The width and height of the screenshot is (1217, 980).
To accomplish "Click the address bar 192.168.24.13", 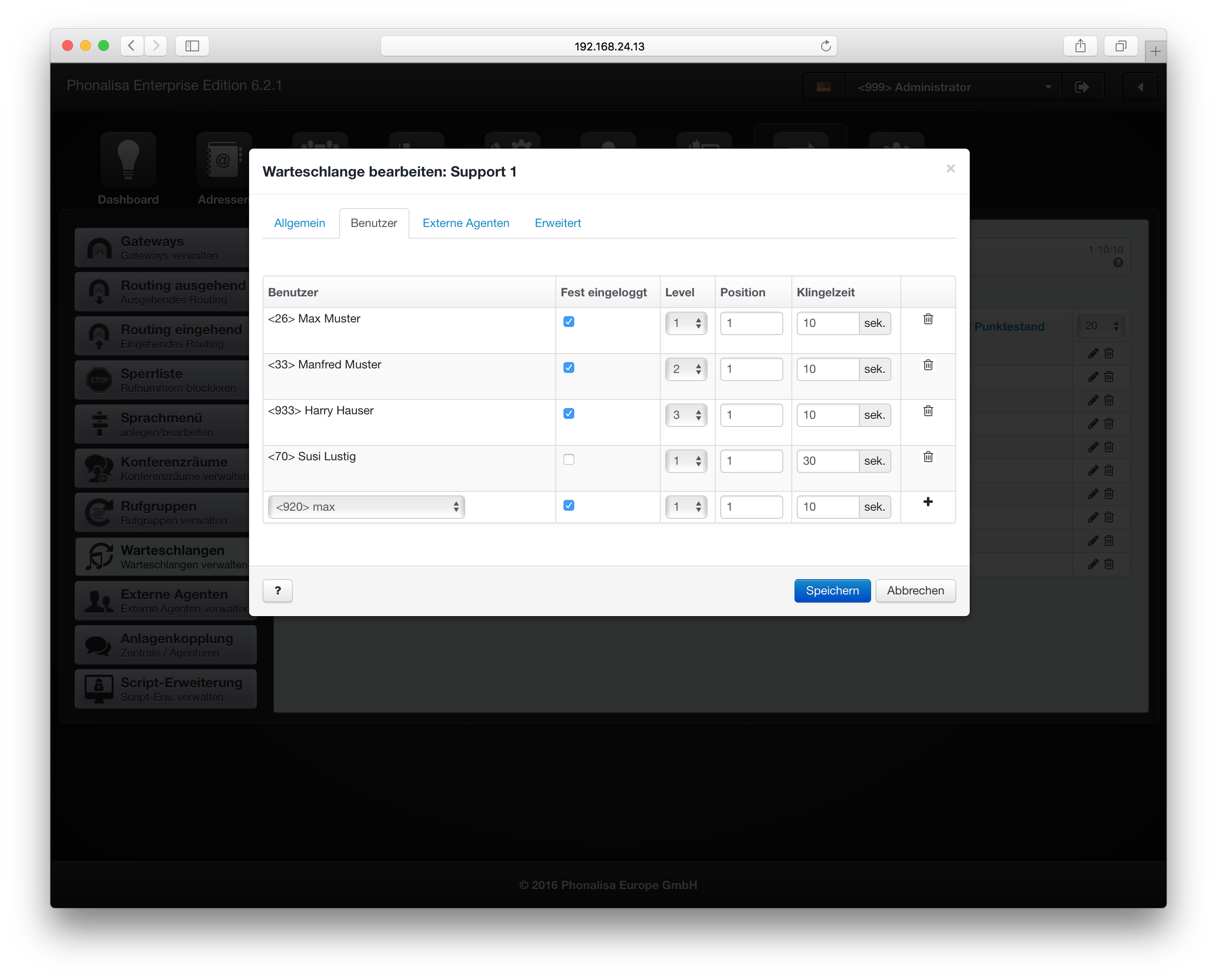I will click(608, 46).
